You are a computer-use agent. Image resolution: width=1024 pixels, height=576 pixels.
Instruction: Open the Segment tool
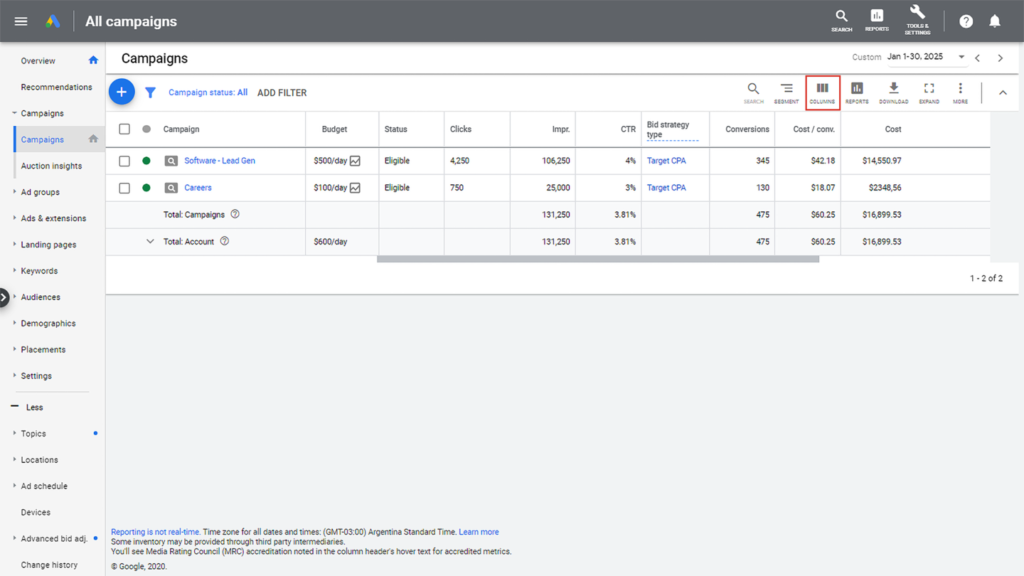pos(786,92)
